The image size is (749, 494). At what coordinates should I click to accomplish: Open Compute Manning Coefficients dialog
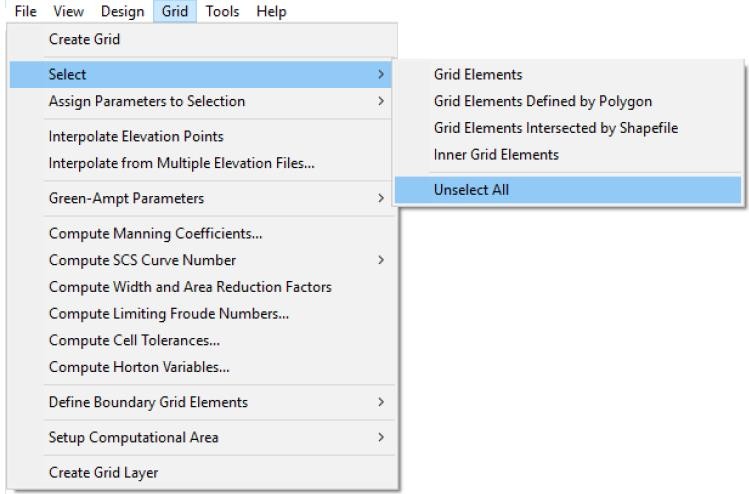[x=148, y=234]
